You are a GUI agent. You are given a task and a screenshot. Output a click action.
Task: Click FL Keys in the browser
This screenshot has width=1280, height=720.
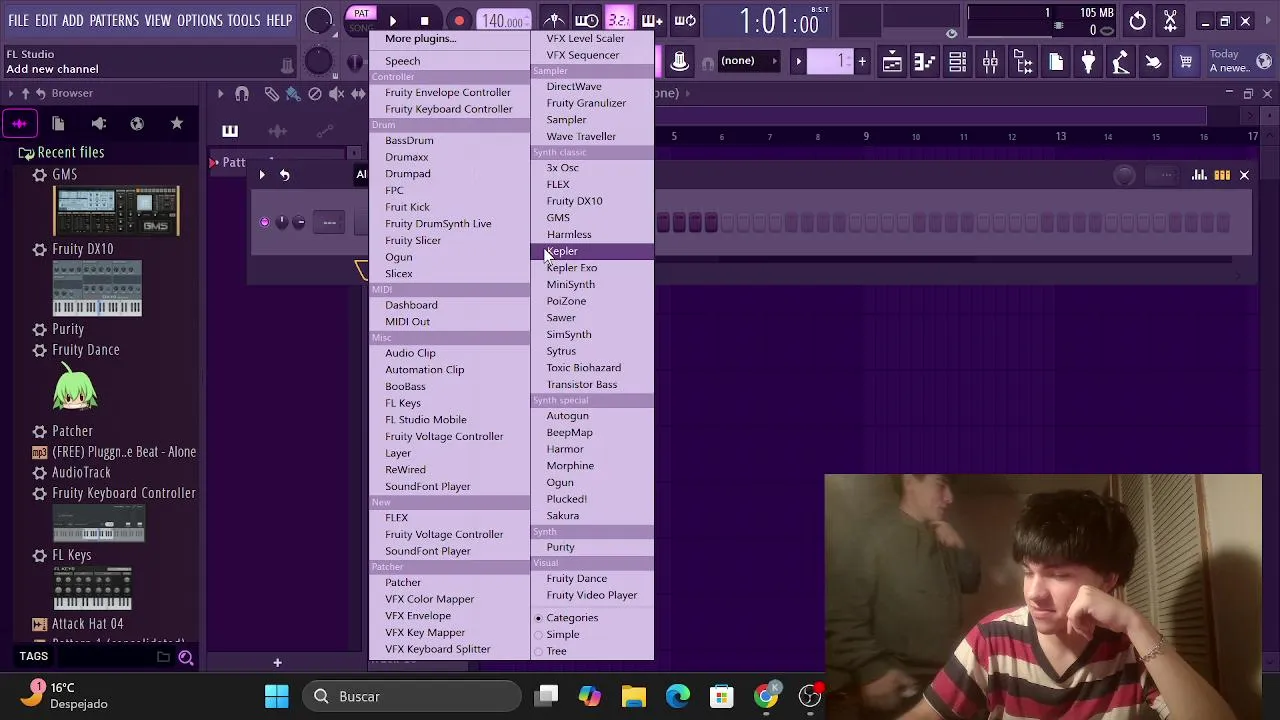[x=71, y=555]
